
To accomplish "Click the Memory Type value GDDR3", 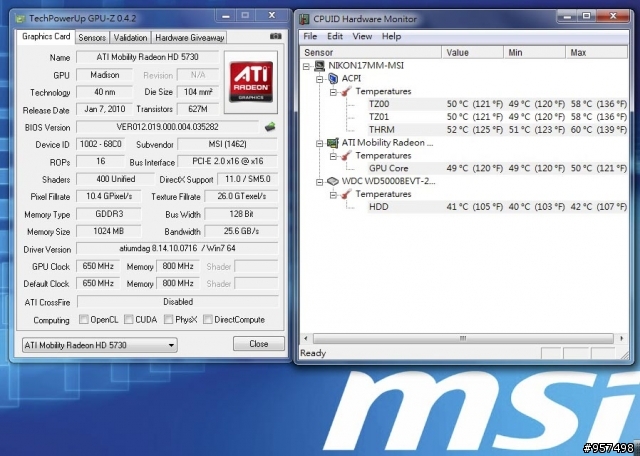I will click(109, 214).
